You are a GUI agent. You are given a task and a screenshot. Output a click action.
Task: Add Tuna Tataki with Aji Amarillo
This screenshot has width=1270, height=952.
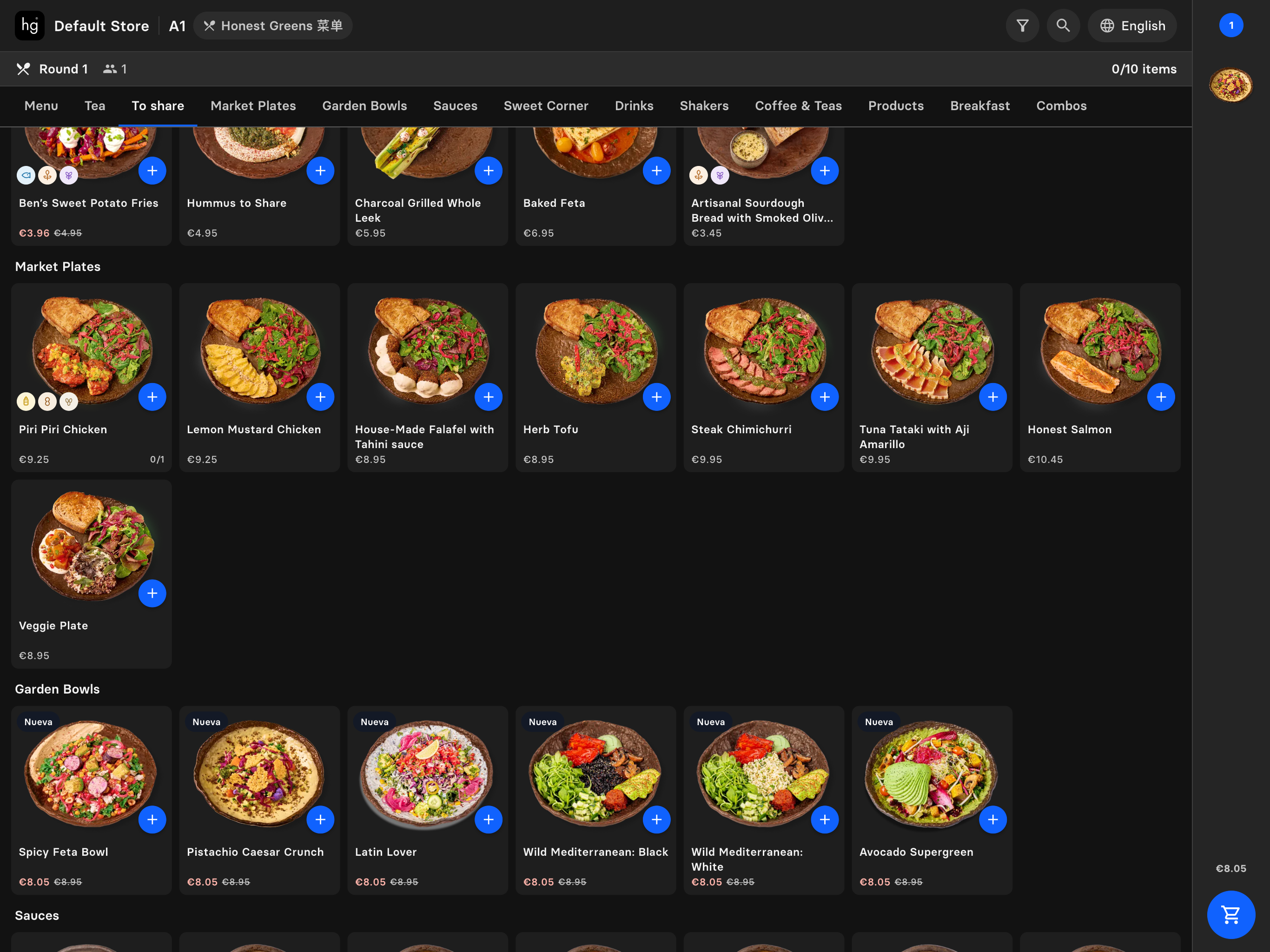pyautogui.click(x=992, y=397)
